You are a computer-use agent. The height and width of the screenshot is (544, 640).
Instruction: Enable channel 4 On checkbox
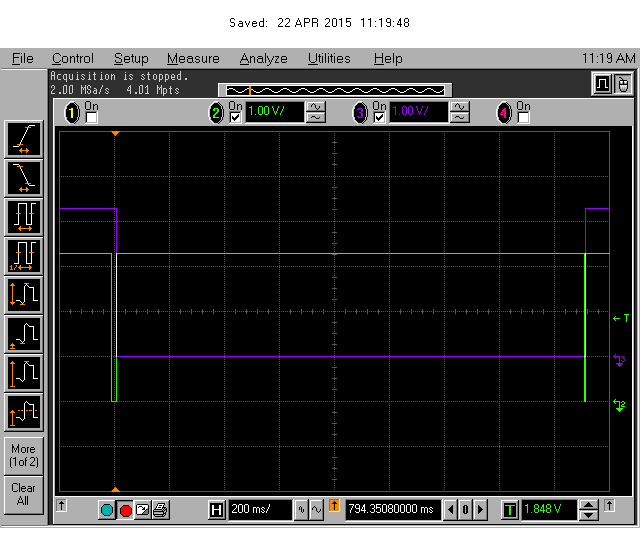523,118
